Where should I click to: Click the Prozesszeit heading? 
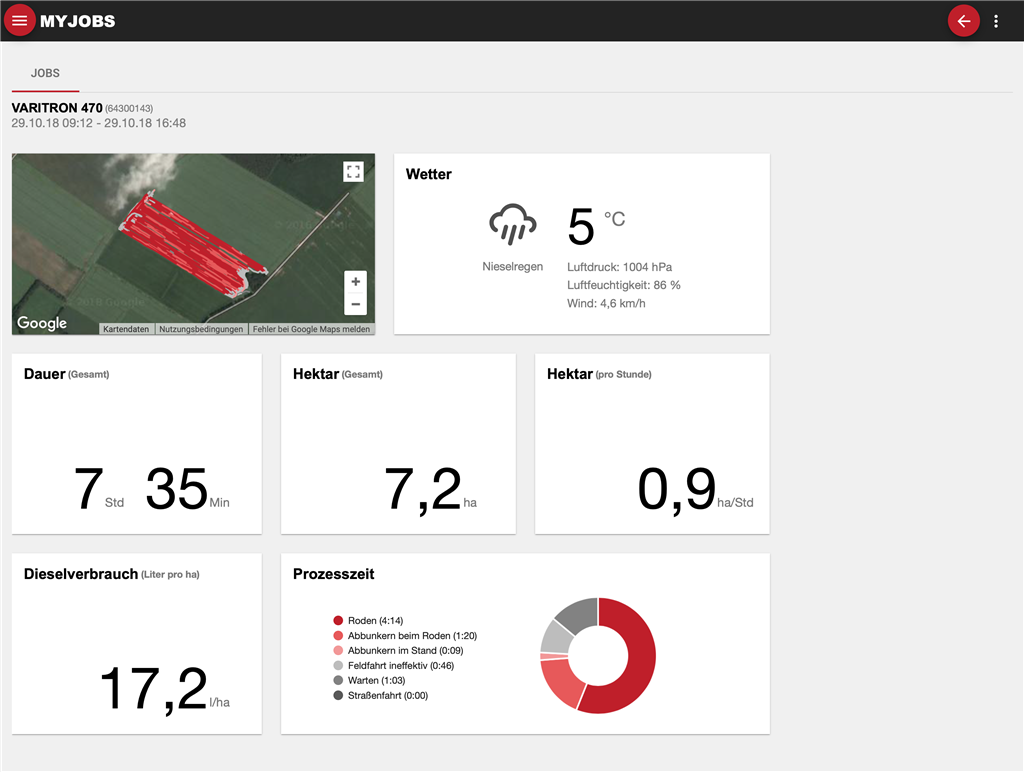[x=334, y=574]
